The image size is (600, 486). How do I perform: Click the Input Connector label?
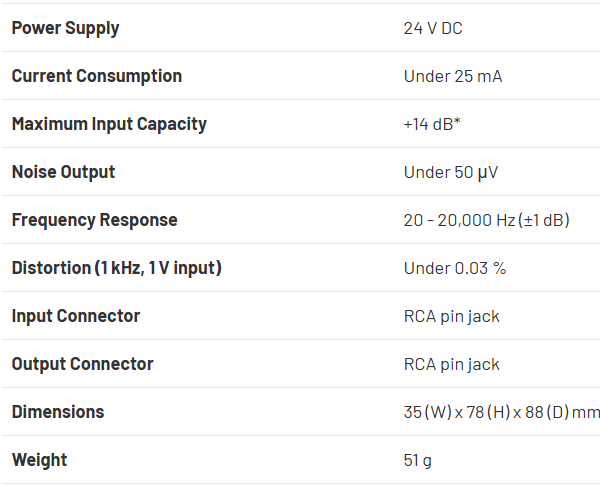(x=76, y=316)
